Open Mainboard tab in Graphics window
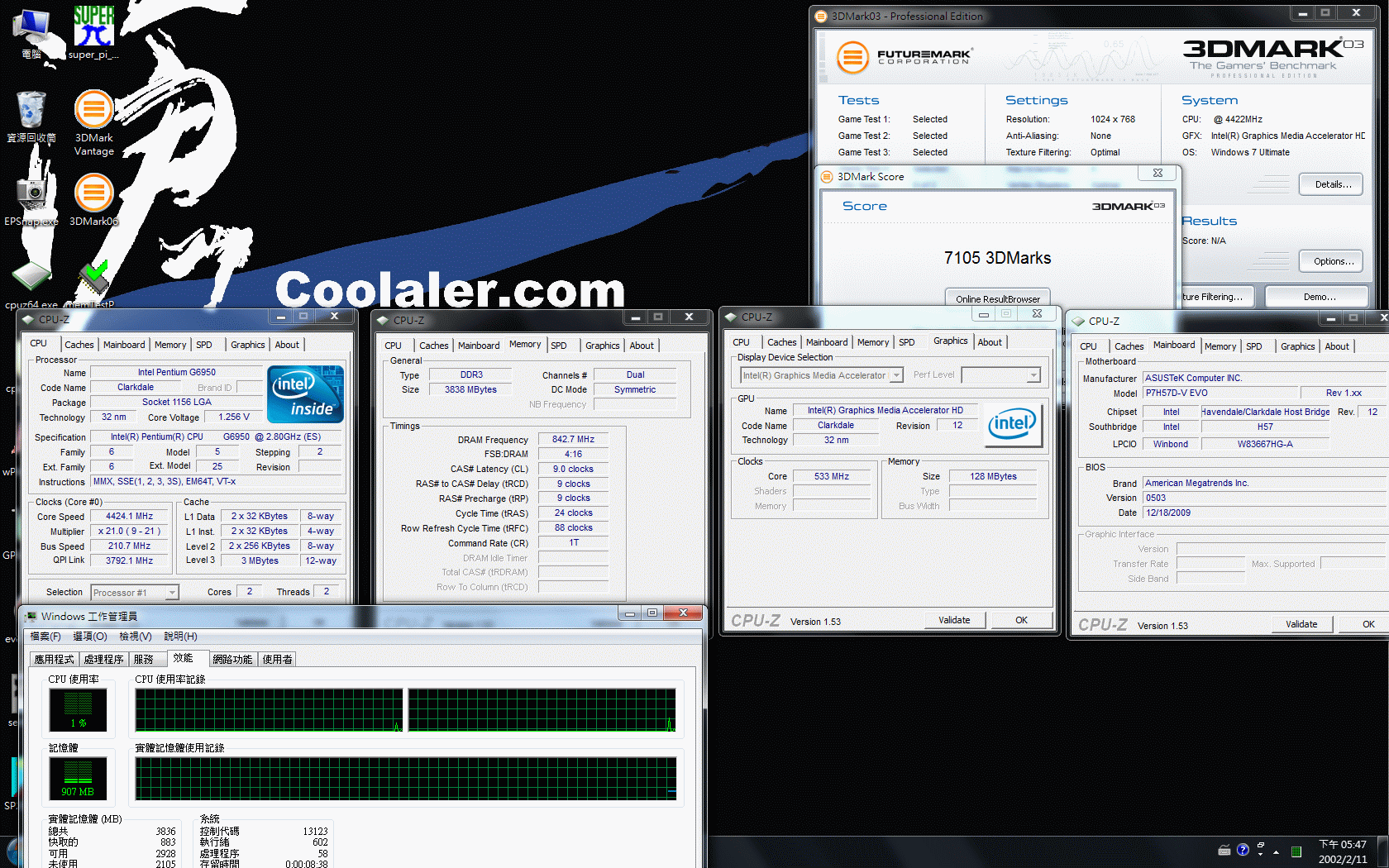The image size is (1389, 868). pyautogui.click(x=827, y=342)
